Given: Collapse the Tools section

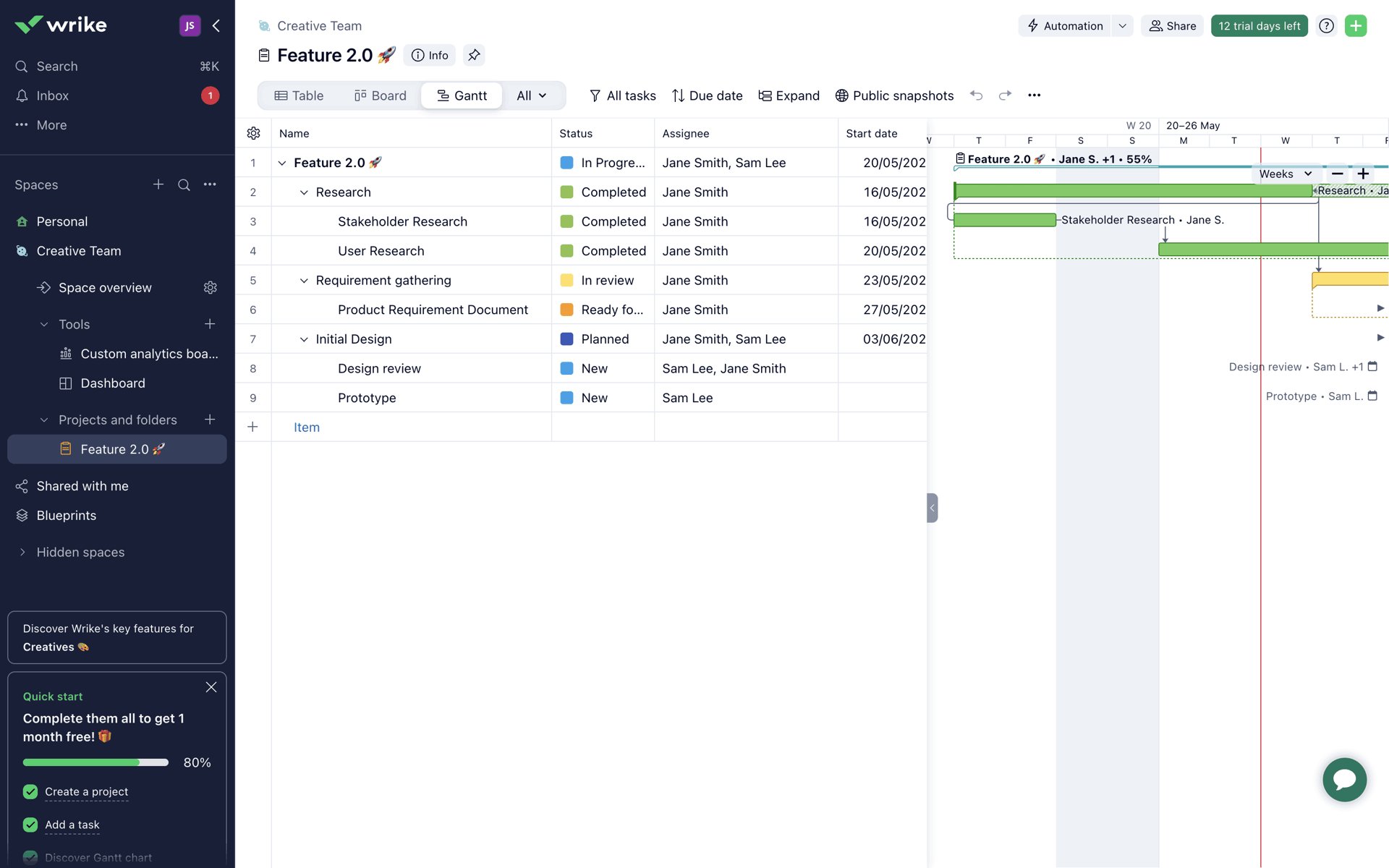Looking at the screenshot, I should pyautogui.click(x=44, y=325).
